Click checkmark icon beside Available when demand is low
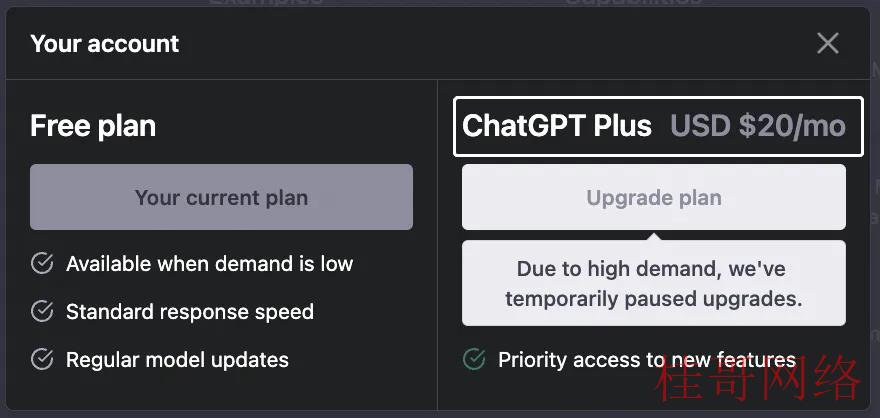880x418 pixels. [42, 263]
